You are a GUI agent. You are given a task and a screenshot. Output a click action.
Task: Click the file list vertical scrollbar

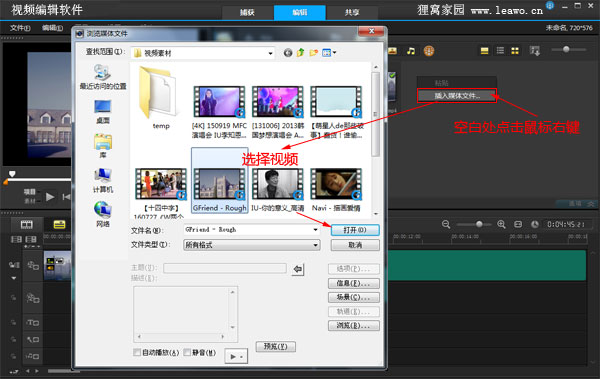376,115
